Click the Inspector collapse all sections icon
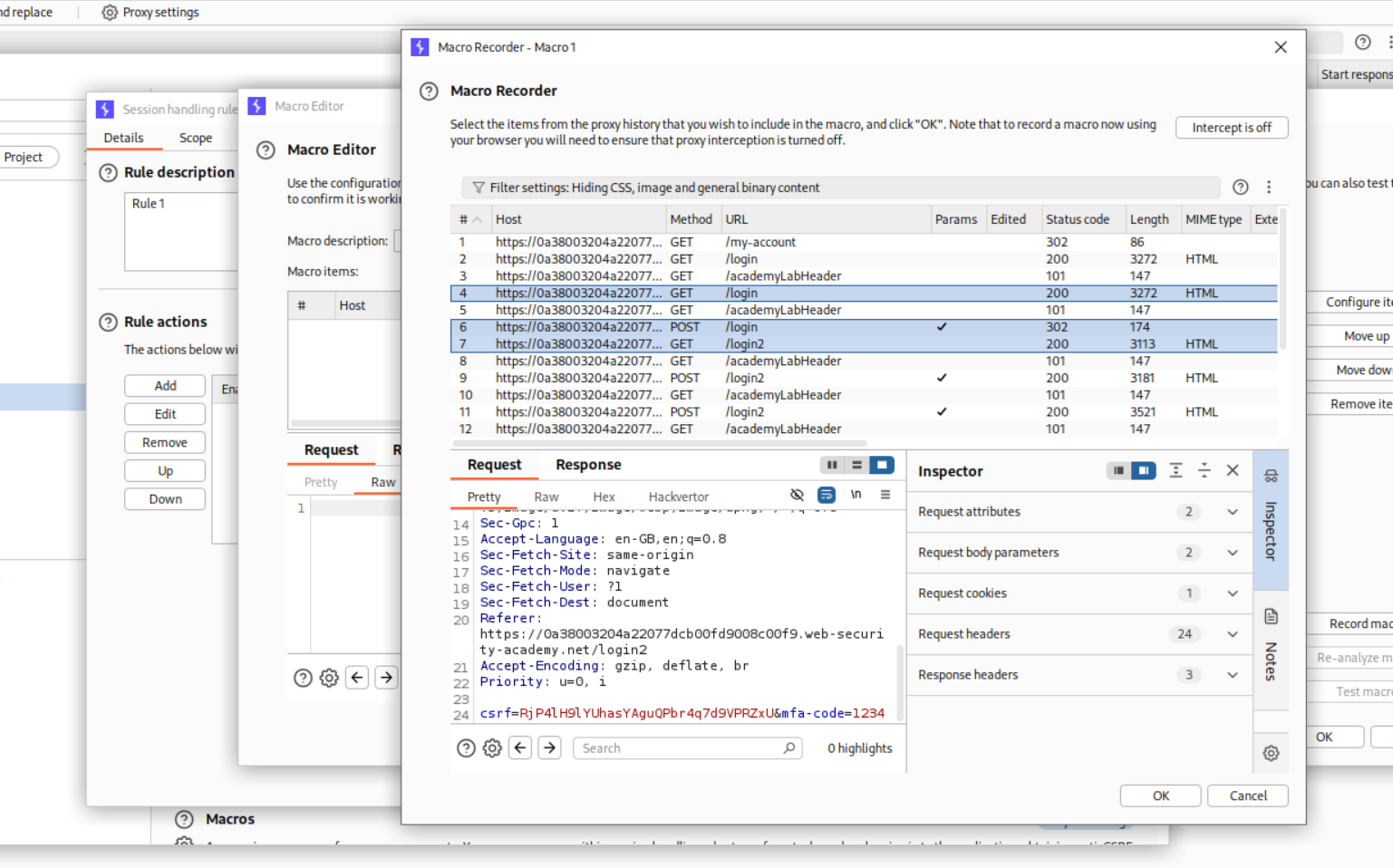The height and width of the screenshot is (868, 1393). [x=1204, y=470]
